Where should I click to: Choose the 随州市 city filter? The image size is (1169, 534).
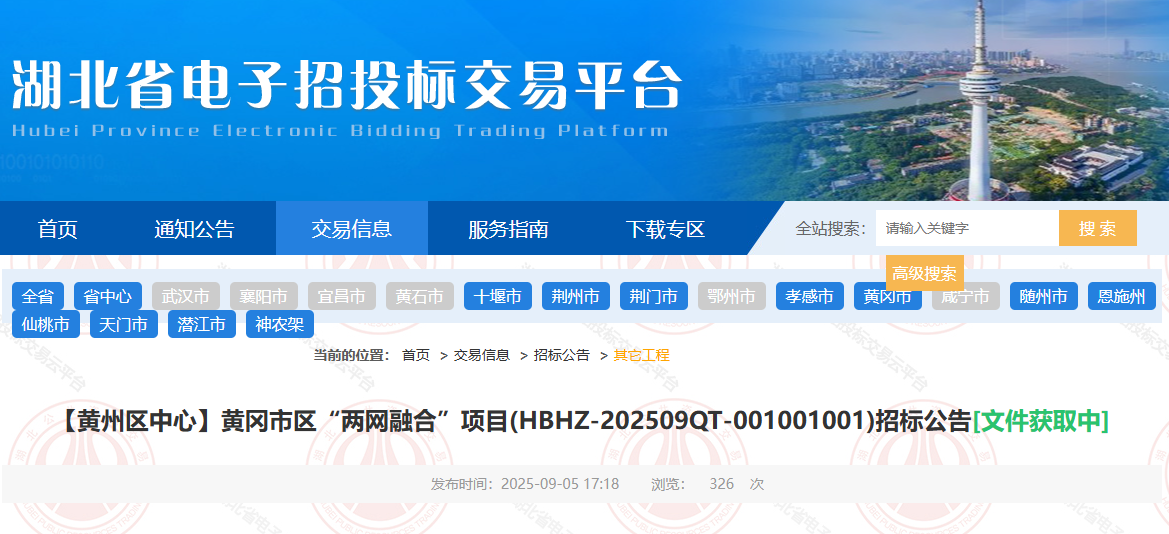tap(1044, 297)
